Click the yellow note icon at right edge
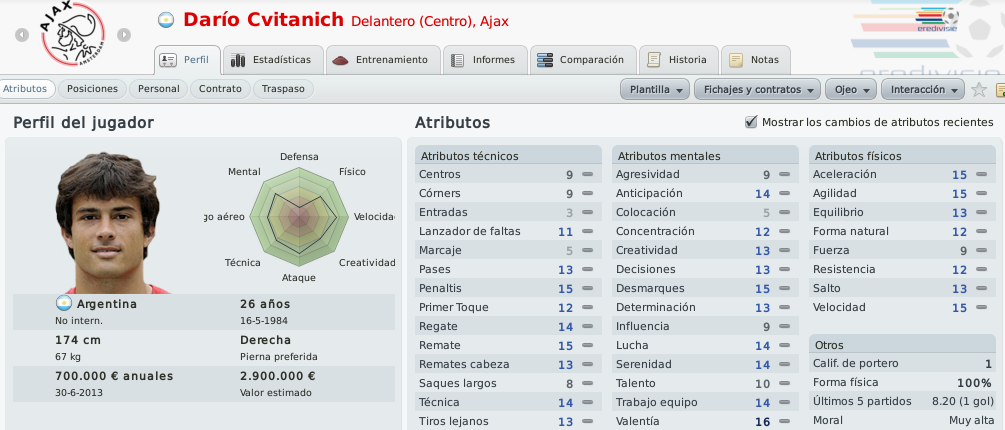 pyautogui.click(x=1000, y=90)
